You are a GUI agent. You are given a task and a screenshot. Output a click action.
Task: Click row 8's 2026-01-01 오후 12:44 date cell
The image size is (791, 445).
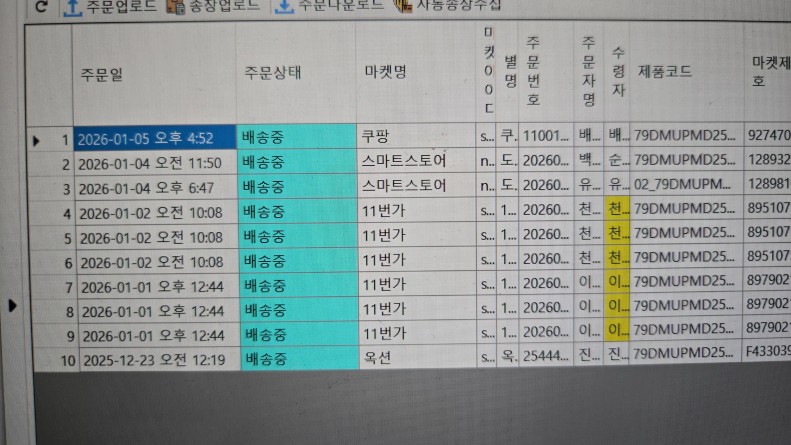tap(160, 311)
